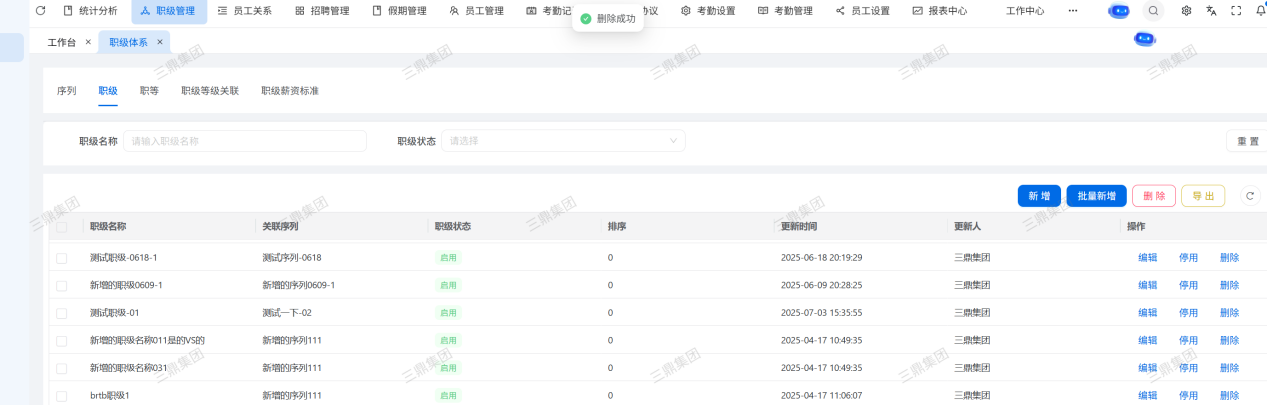Open the settings gear icon in header

[1186, 11]
